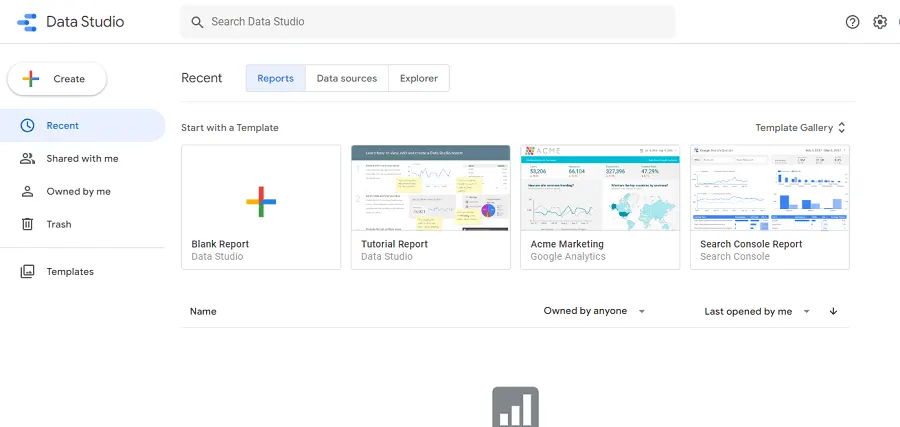Open Shared with me section
This screenshot has width=900, height=427.
tap(83, 158)
